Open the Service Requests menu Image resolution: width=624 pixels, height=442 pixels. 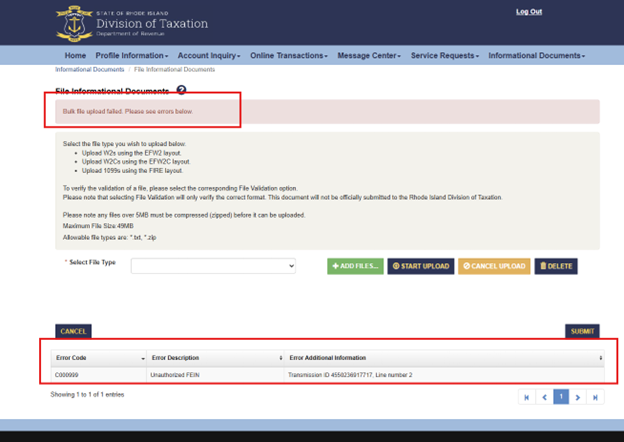coord(445,56)
